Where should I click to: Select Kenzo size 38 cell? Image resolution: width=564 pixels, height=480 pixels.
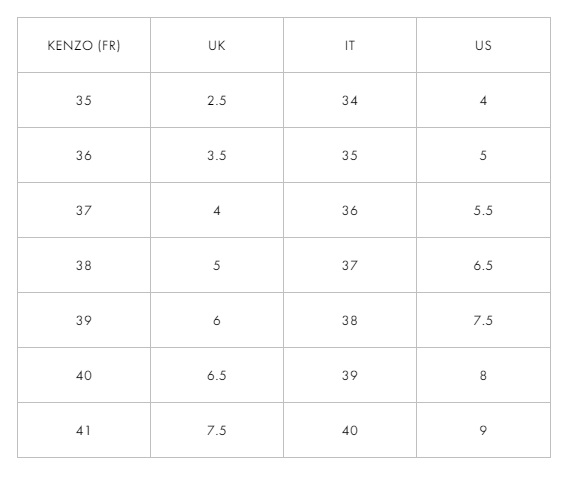84,266
